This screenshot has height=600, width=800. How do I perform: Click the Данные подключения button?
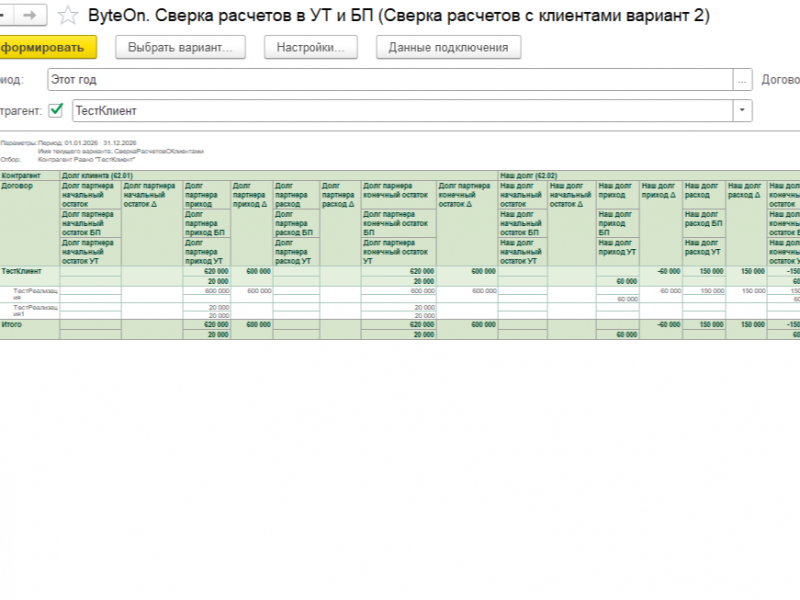click(x=448, y=47)
